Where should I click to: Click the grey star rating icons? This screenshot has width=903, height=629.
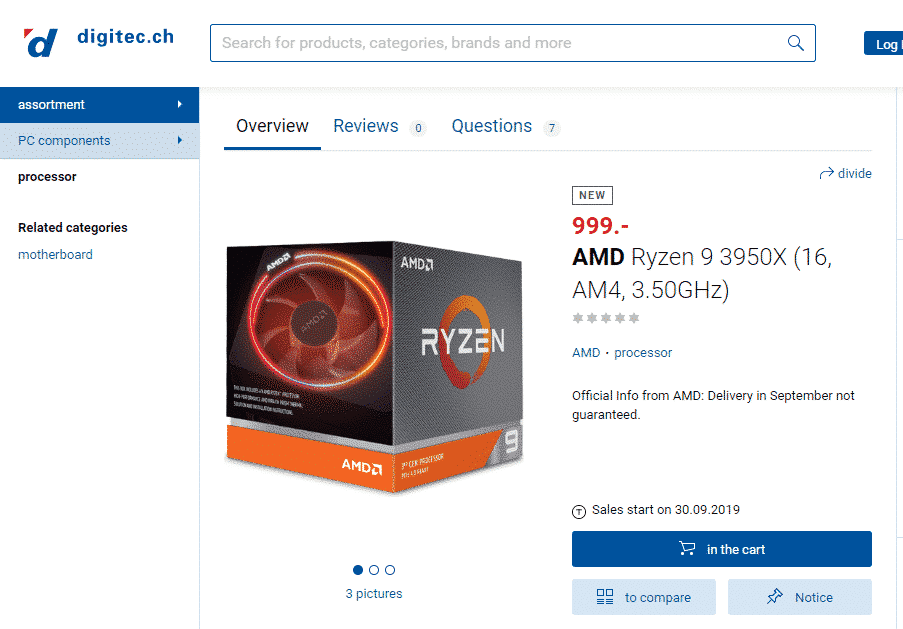point(606,318)
